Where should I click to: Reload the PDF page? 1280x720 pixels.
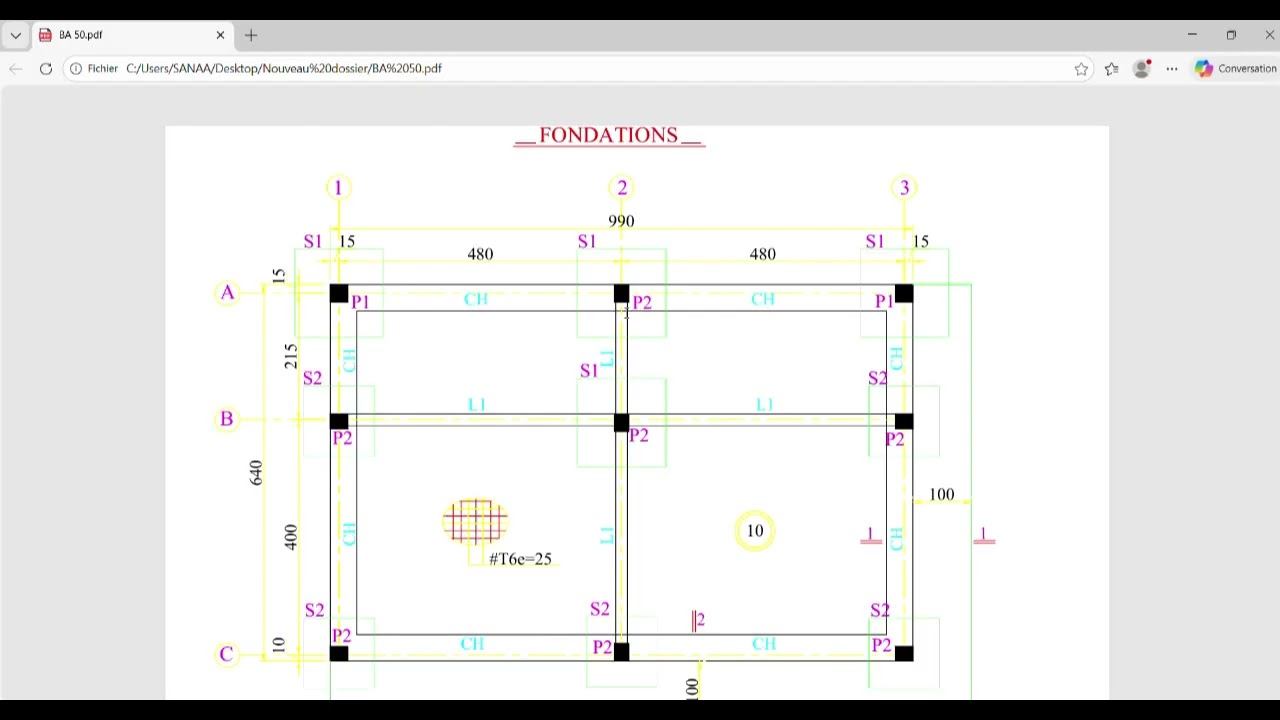46,68
